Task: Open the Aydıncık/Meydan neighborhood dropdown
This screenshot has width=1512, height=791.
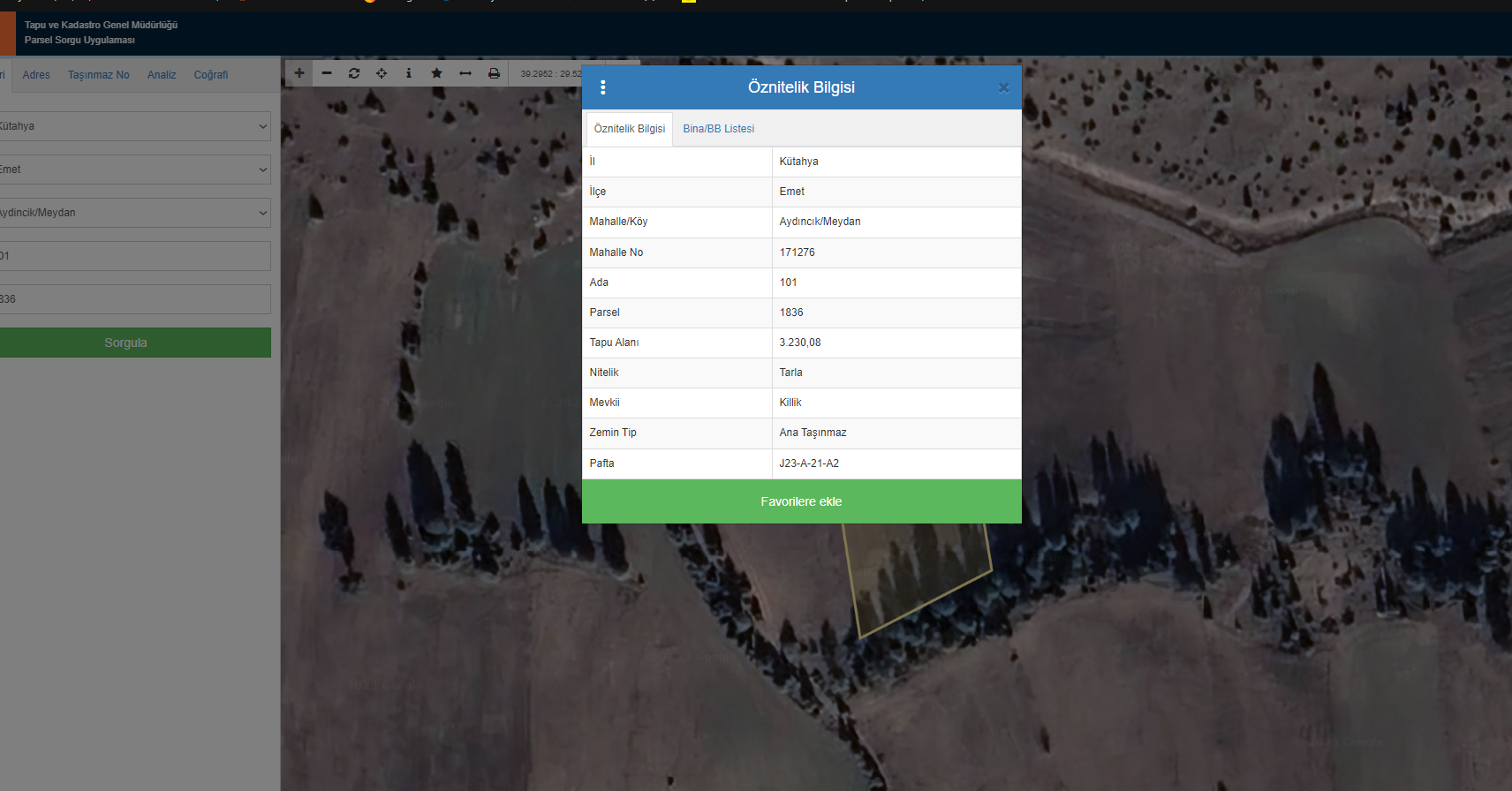Action: coord(134,213)
